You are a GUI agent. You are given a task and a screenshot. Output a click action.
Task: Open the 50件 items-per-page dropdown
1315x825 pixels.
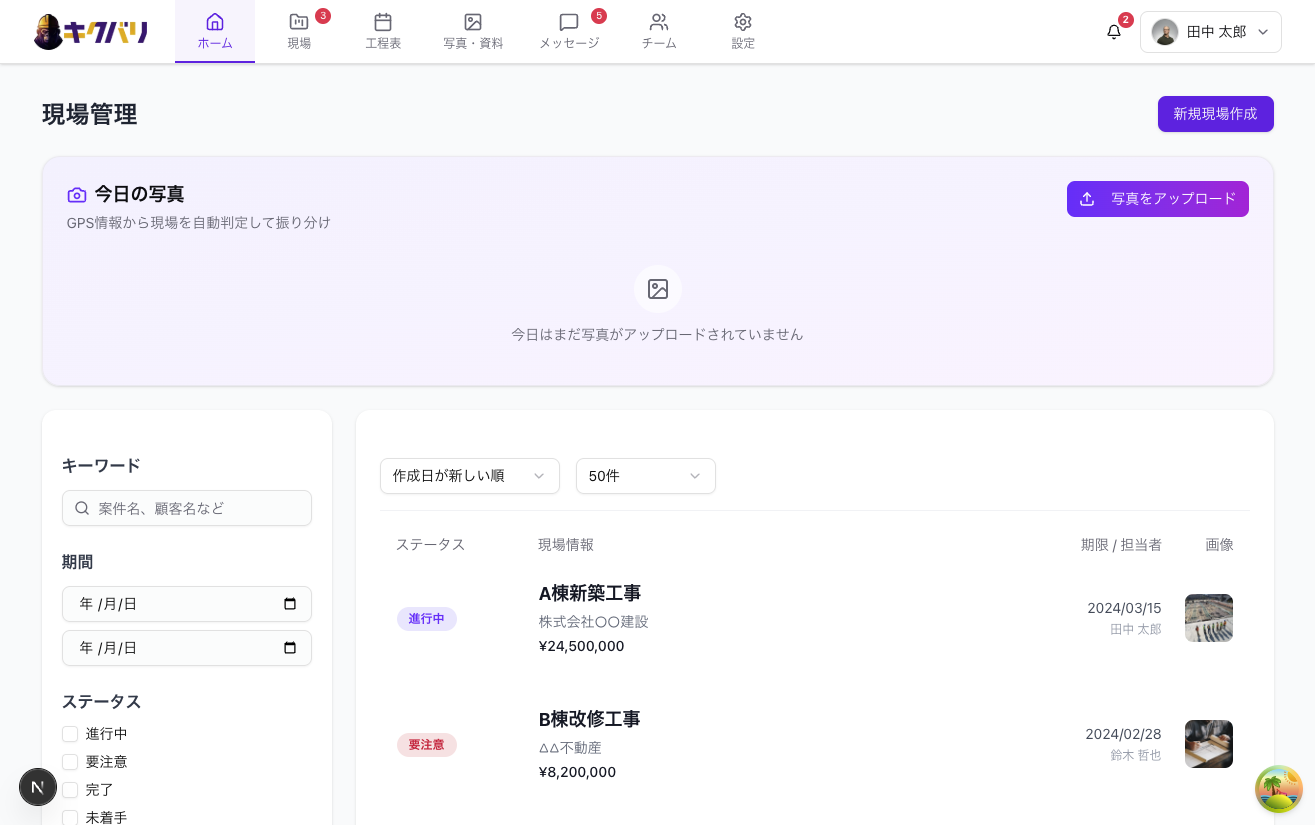[x=645, y=476]
